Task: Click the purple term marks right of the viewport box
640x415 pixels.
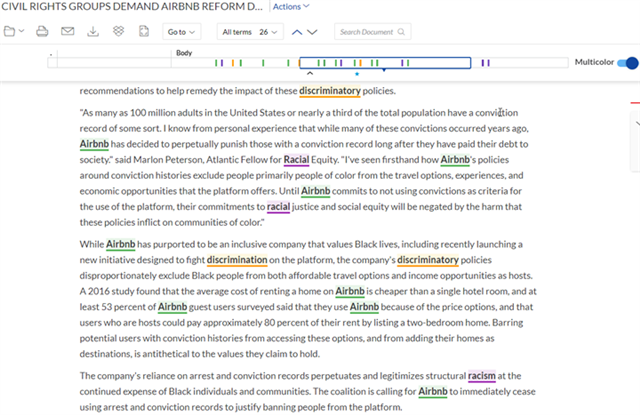Action: [485, 63]
